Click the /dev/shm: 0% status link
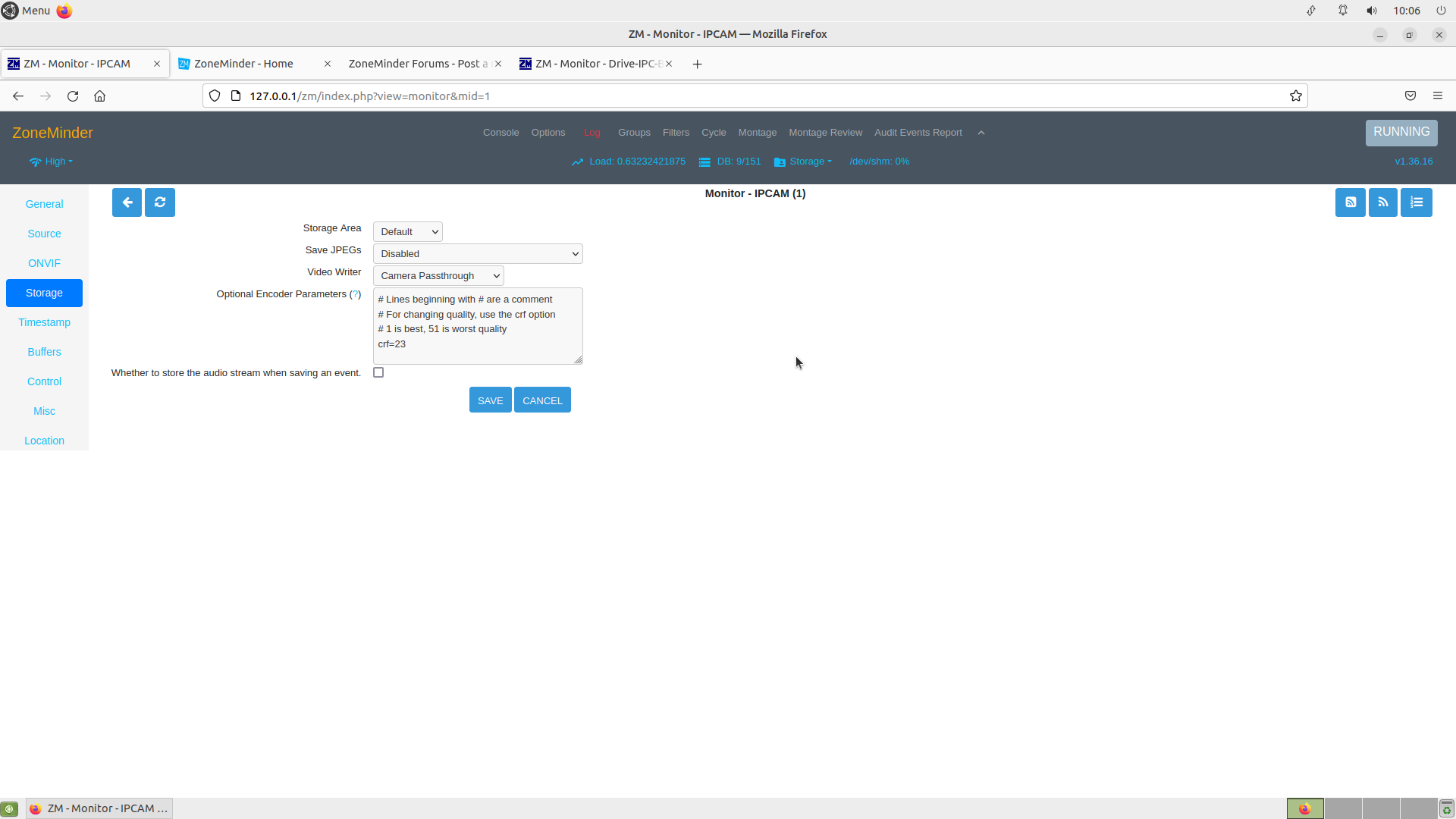1456x819 pixels. [x=879, y=162]
